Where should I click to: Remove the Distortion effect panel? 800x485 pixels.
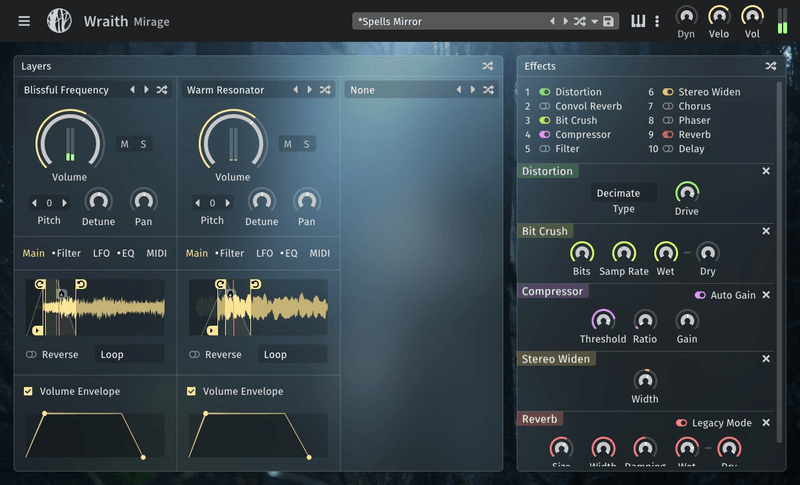click(x=766, y=171)
